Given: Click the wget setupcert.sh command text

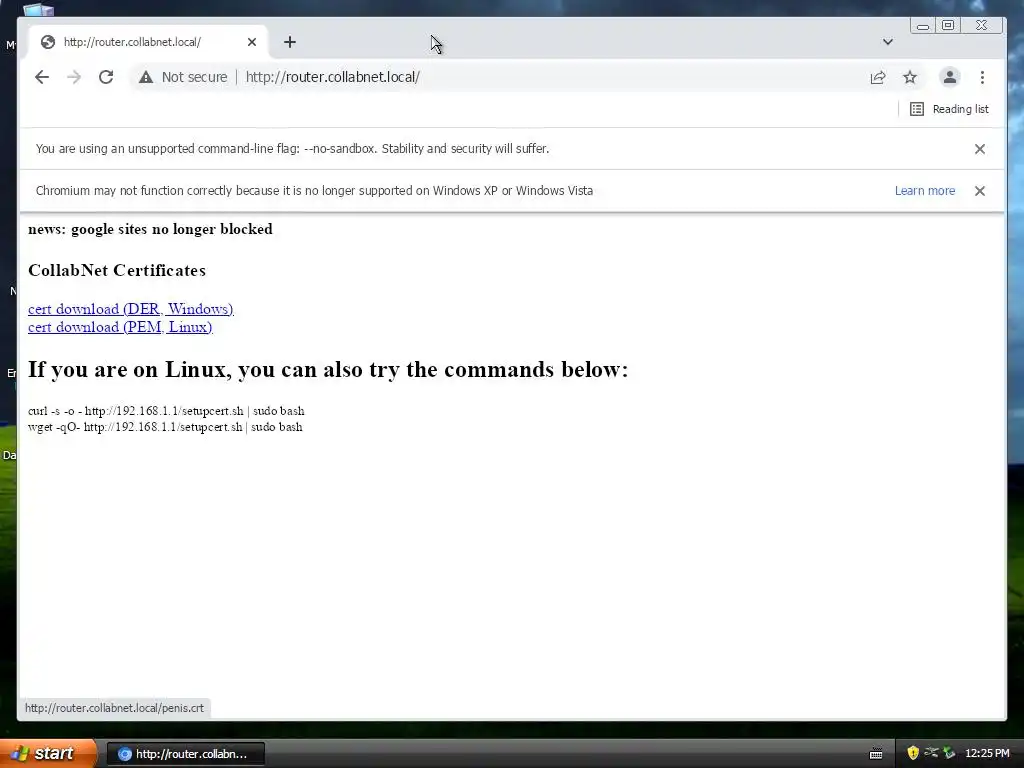Looking at the screenshot, I should click(165, 427).
